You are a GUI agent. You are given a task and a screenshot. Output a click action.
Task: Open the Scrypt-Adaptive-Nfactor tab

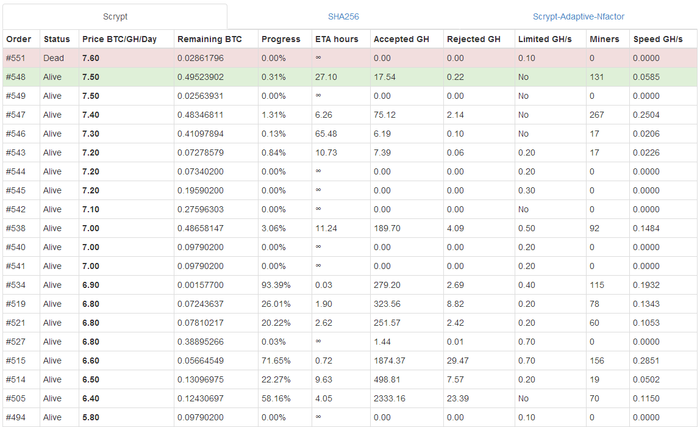coord(578,17)
